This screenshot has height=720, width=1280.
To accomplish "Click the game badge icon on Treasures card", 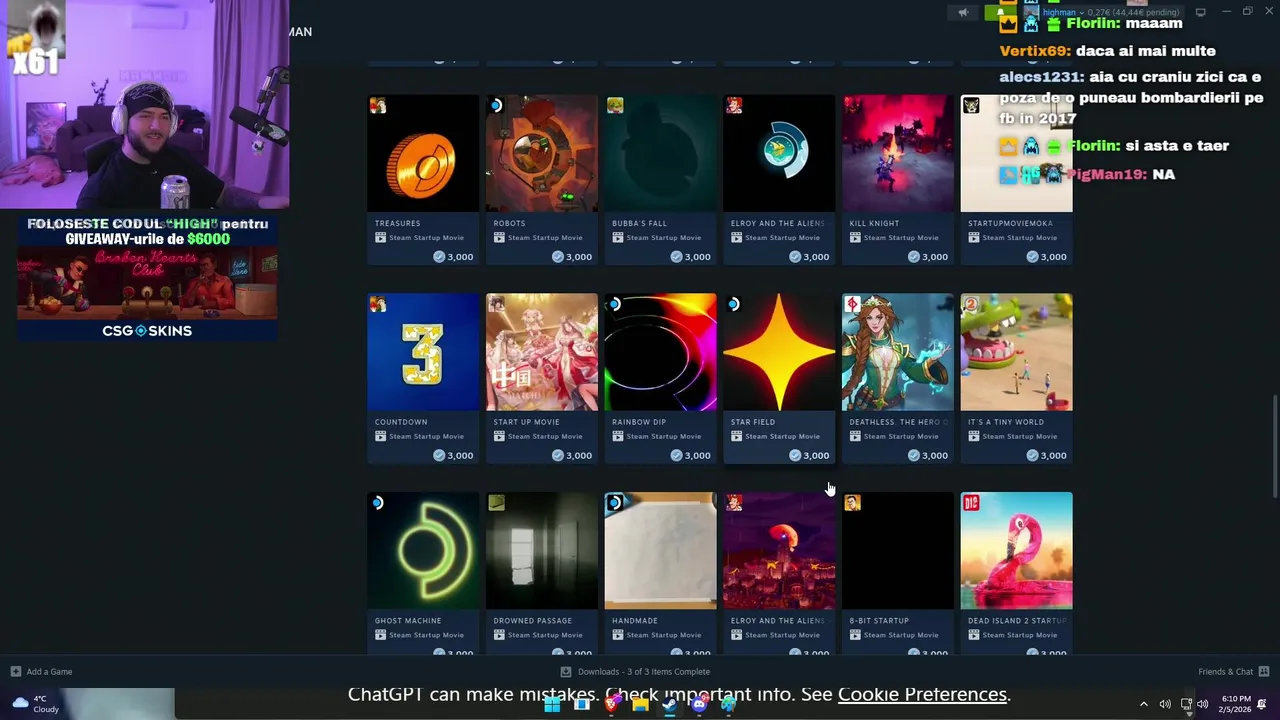I will pyautogui.click(x=378, y=106).
